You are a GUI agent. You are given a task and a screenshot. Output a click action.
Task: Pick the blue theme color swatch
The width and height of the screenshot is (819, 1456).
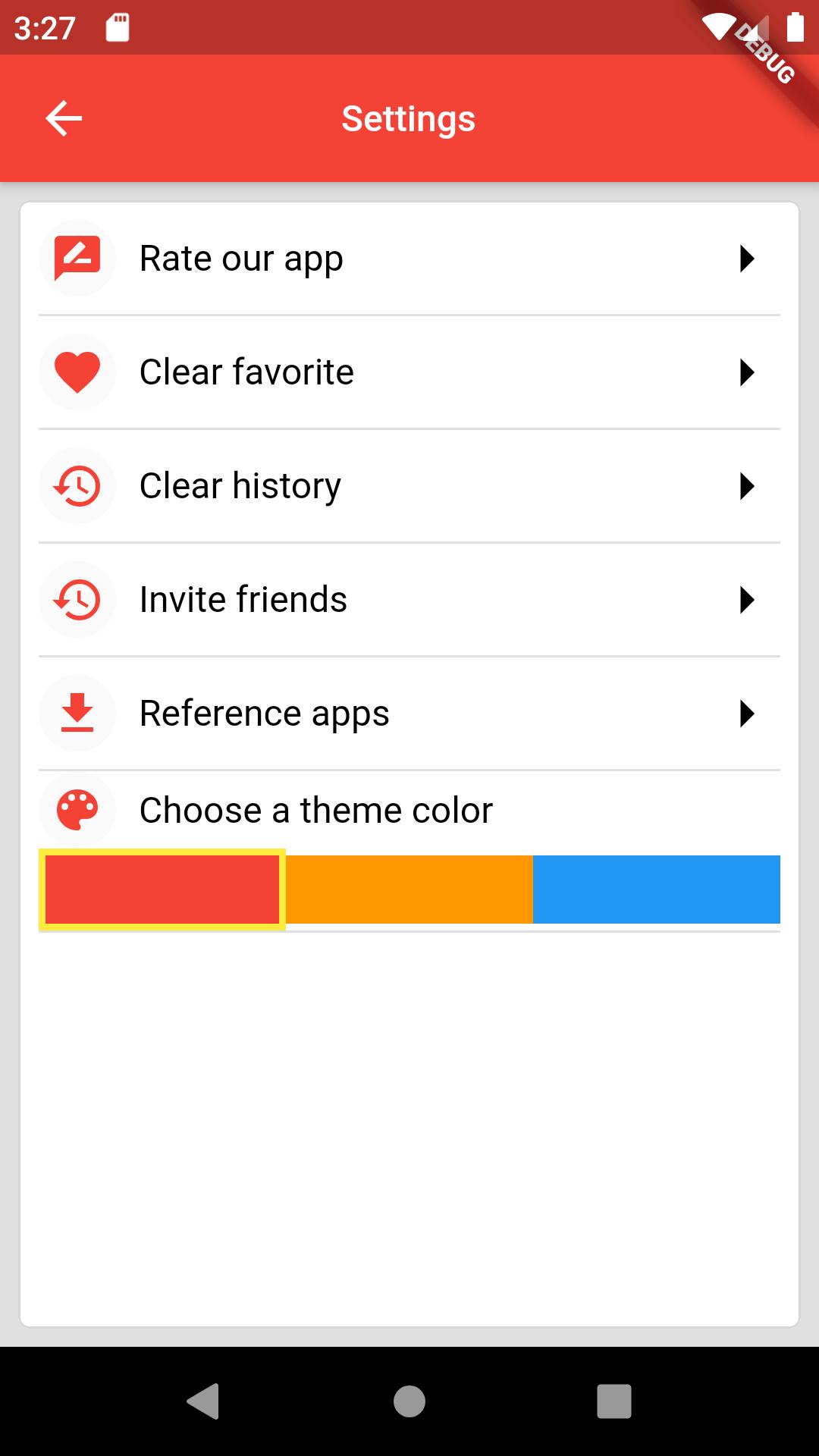pos(657,890)
